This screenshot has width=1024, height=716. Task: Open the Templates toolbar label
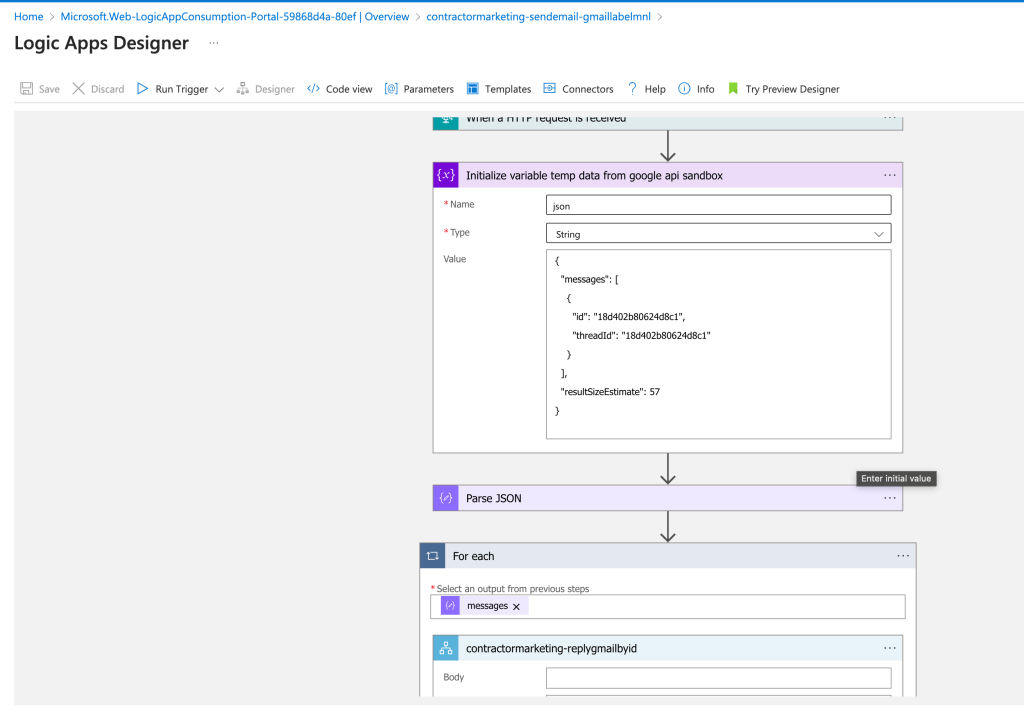coord(508,90)
